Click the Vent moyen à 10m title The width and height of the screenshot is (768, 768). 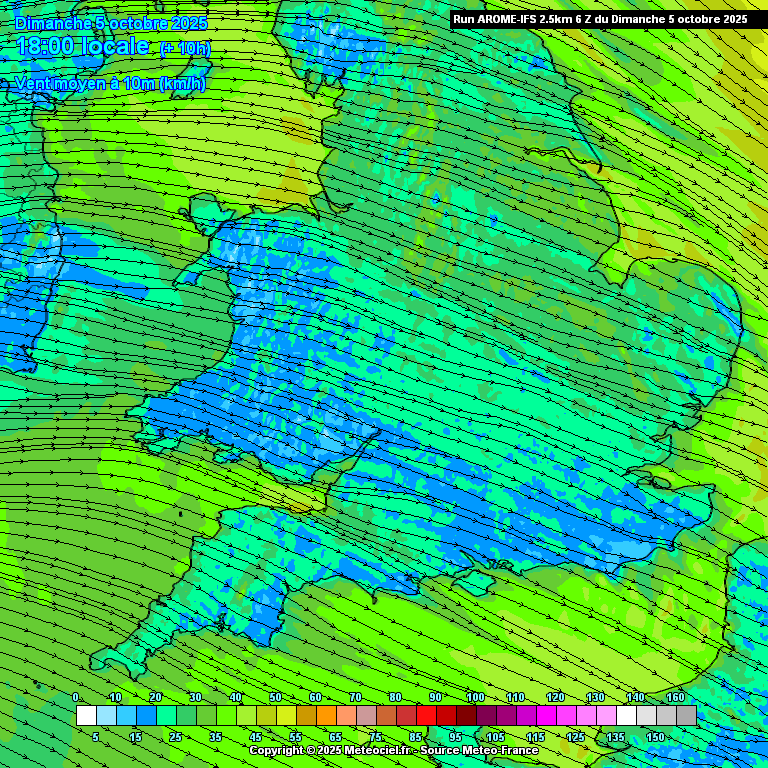tap(110, 84)
